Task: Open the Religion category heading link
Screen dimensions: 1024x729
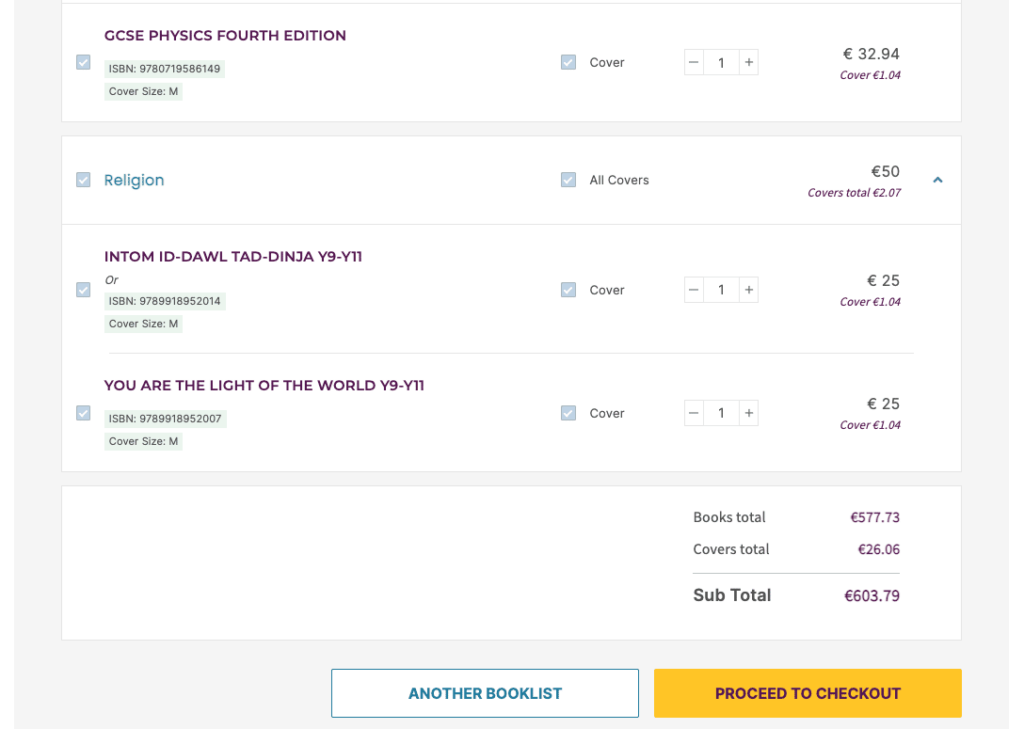Action: pos(134,180)
